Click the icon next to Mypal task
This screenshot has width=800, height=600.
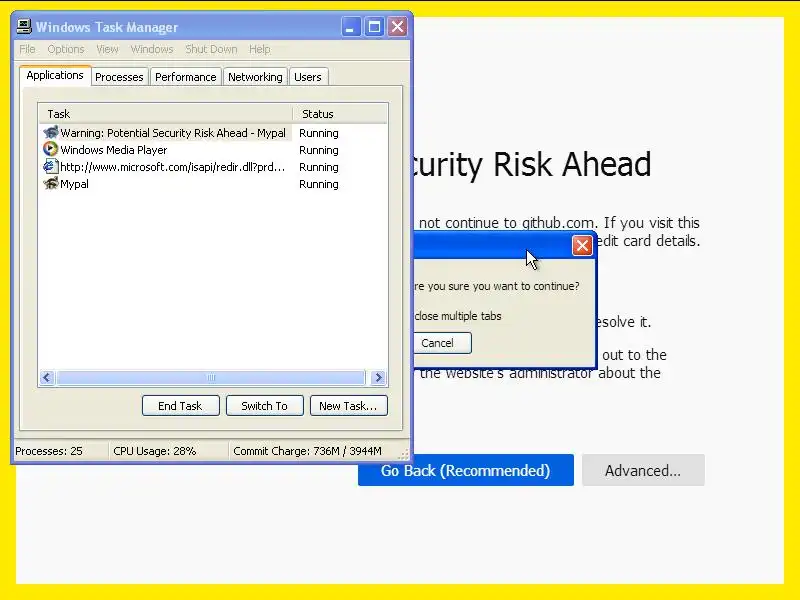[51, 183]
